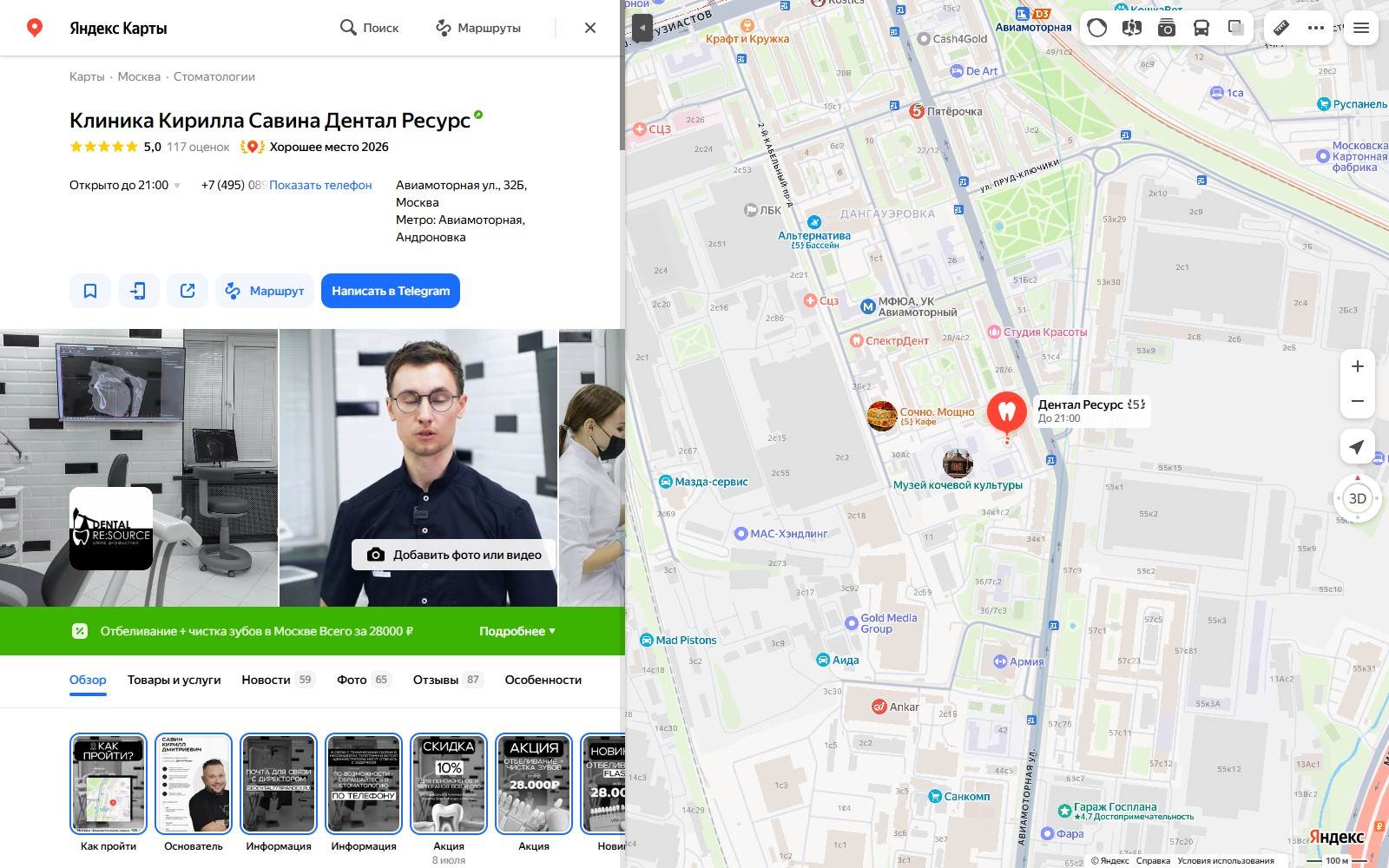Click Музей кочевой культуры map marker
This screenshot has height=868, width=1389.
[x=958, y=464]
